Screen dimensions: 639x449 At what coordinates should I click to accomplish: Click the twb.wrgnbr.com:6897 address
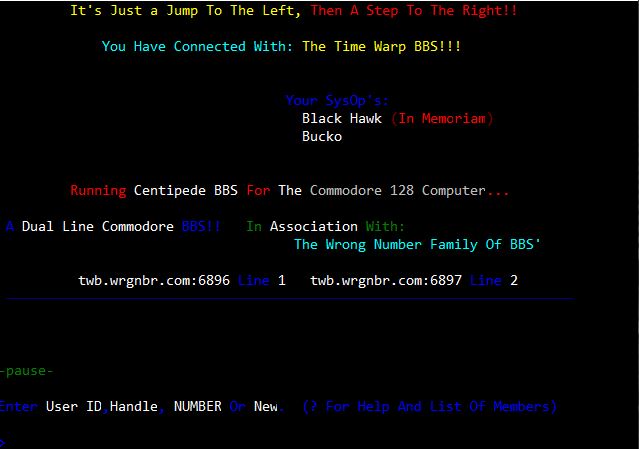click(386, 280)
